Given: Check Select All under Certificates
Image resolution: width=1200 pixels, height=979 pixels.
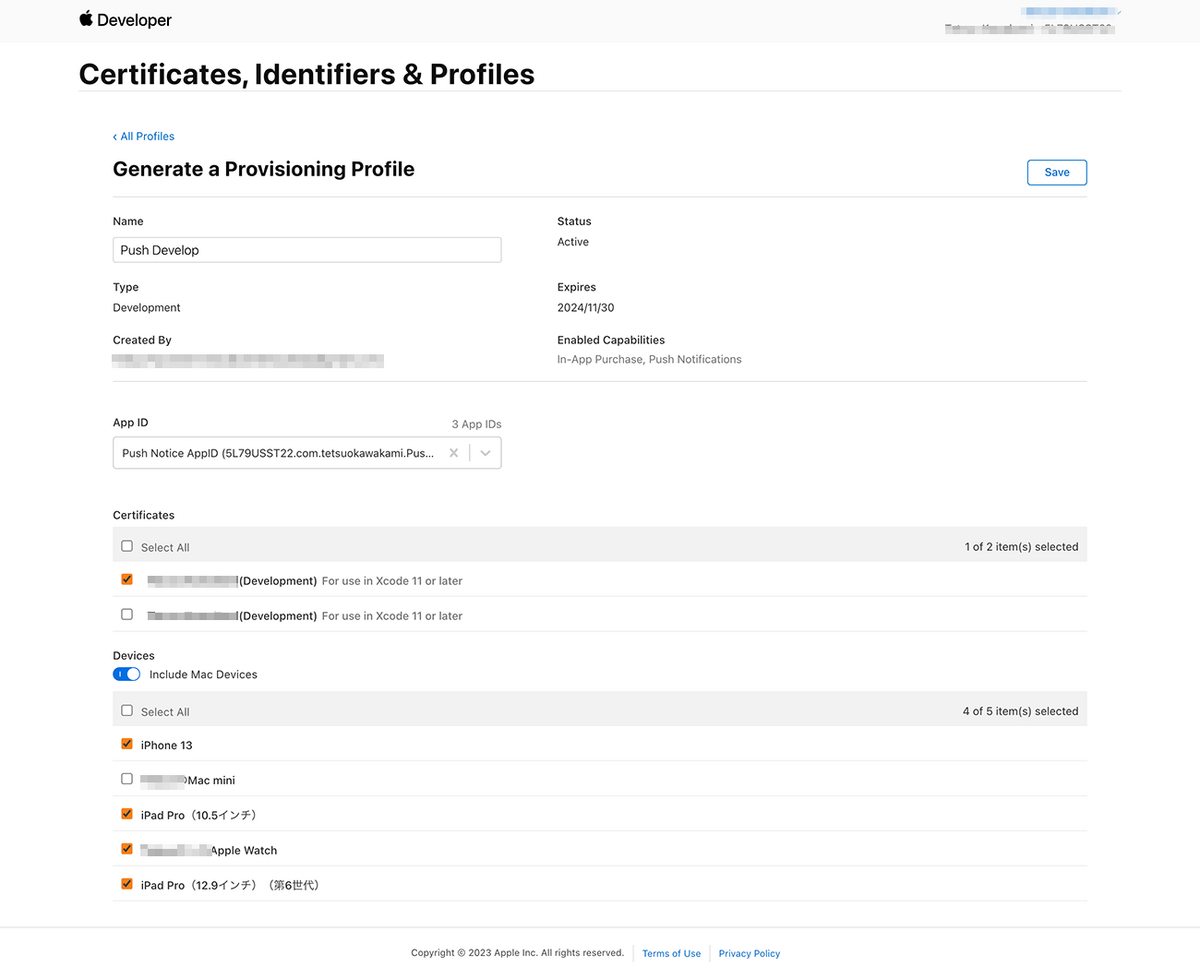Looking at the screenshot, I should tap(127, 547).
